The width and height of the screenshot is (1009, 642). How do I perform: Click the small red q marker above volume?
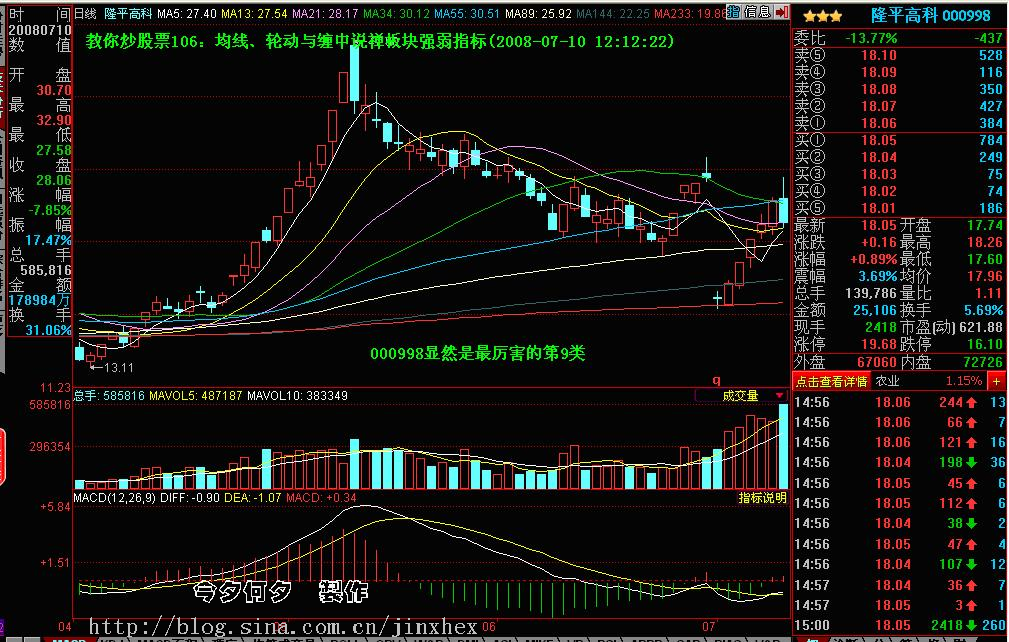coord(715,380)
